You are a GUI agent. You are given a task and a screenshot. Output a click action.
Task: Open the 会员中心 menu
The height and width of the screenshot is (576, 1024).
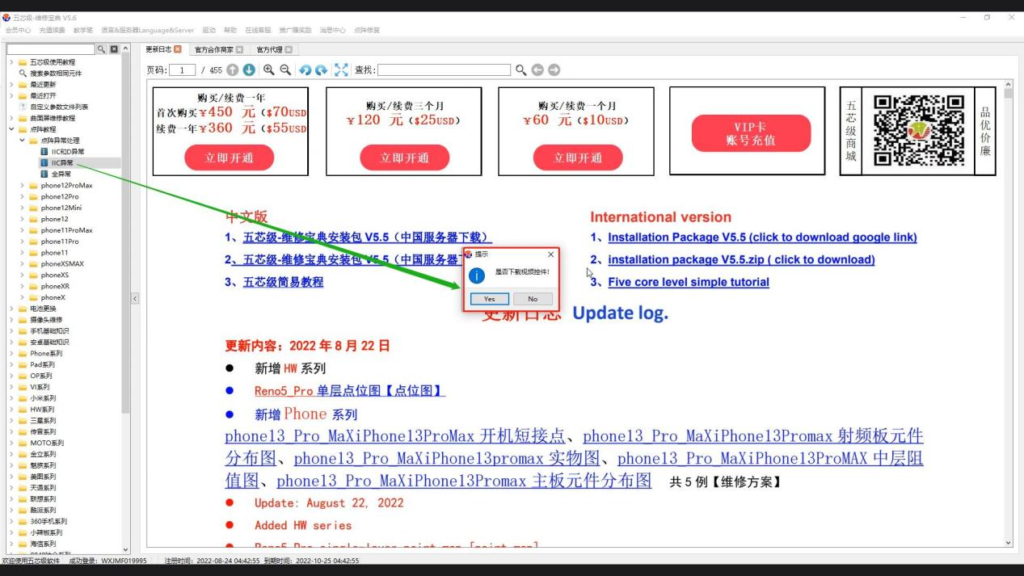tap(18, 30)
